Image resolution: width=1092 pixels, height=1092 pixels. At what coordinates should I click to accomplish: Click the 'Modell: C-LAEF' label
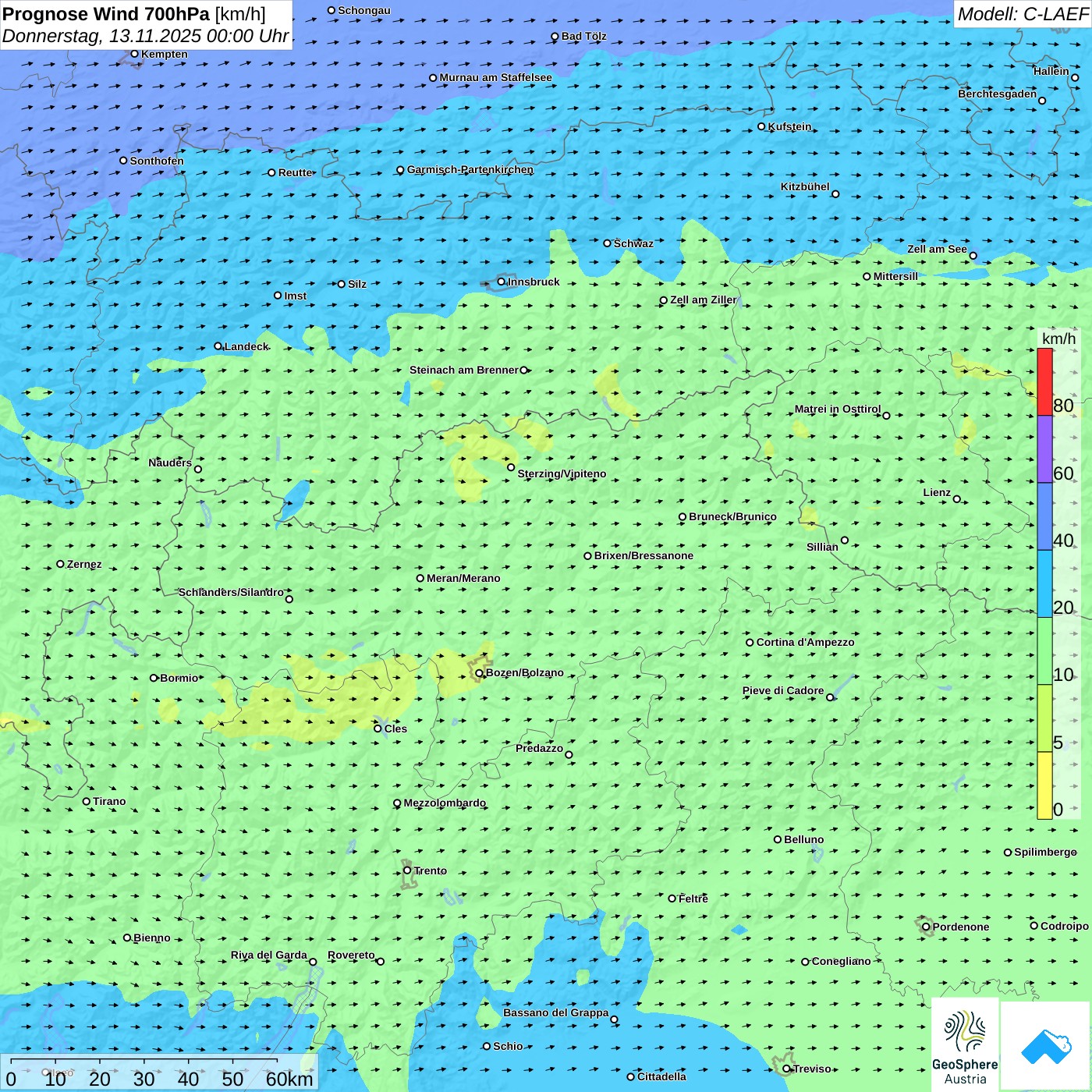1022,14
